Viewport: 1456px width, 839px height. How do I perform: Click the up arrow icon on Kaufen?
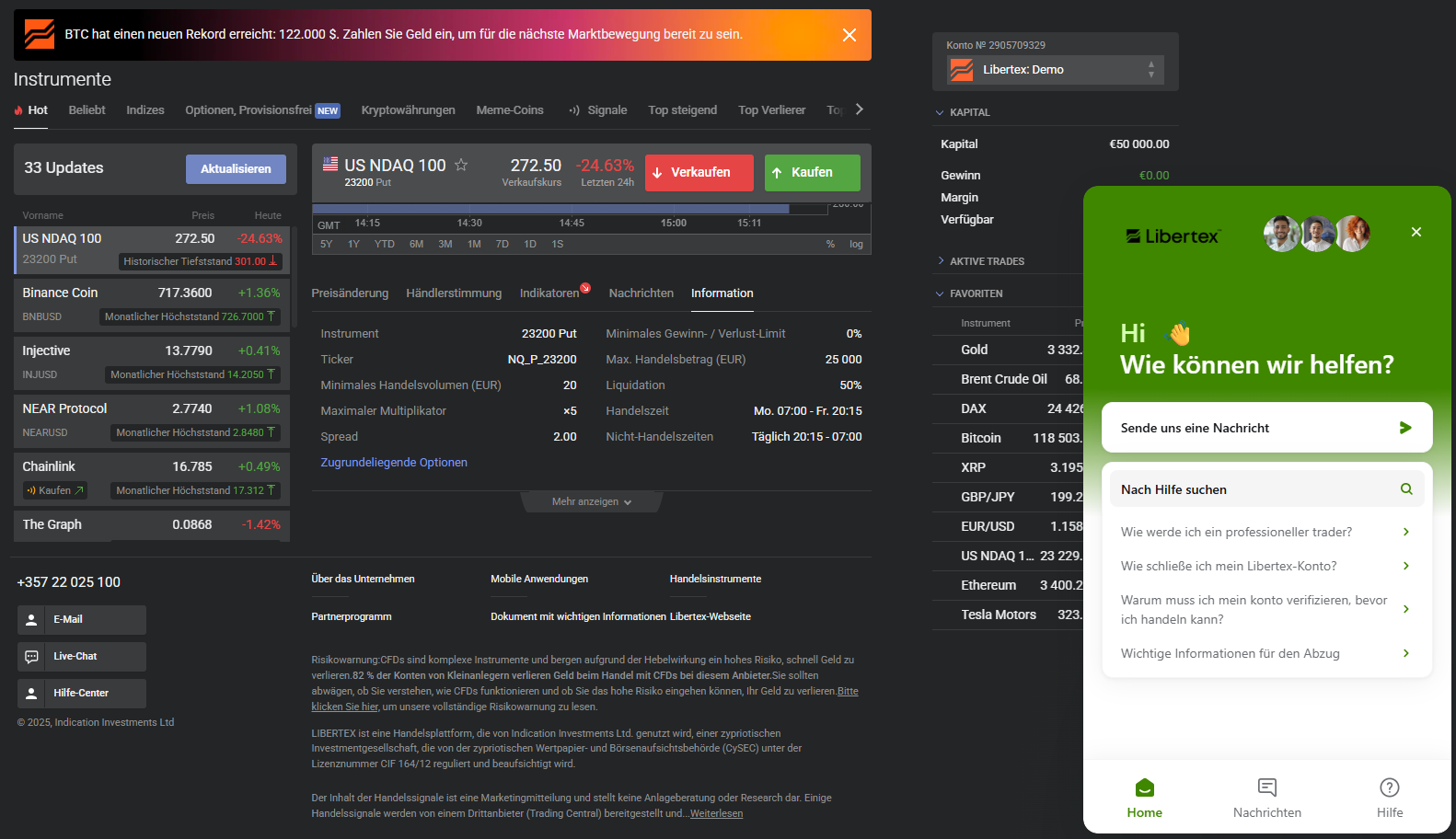click(x=777, y=173)
